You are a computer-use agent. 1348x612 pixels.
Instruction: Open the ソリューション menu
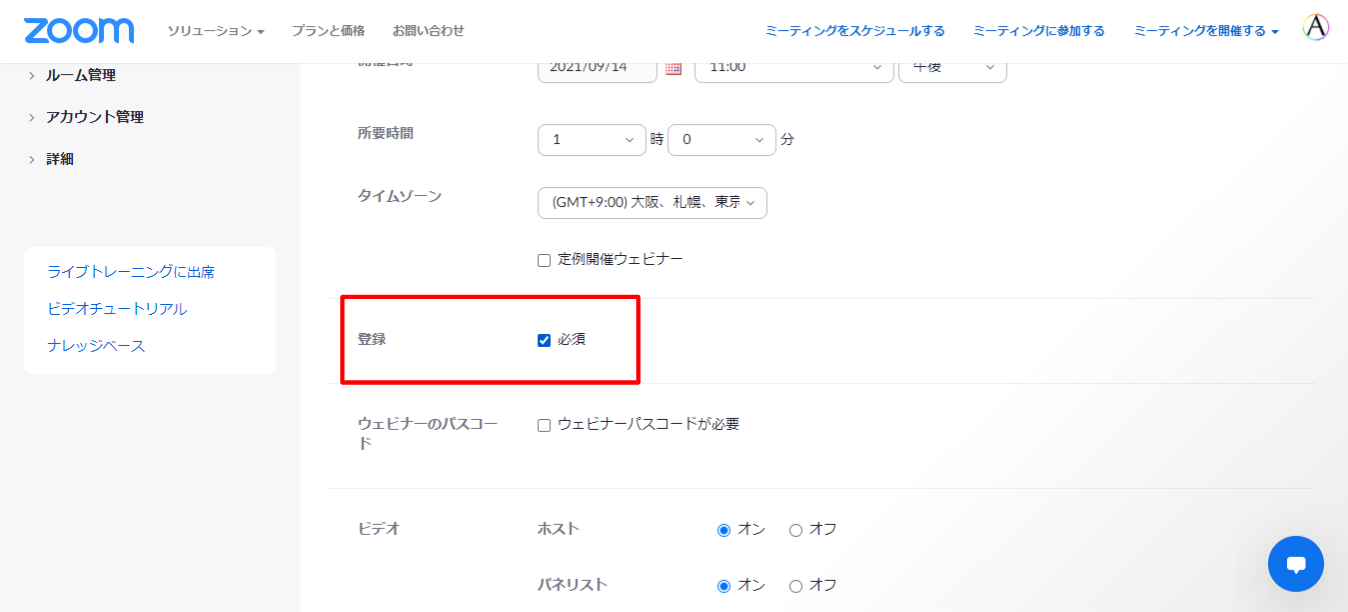(216, 31)
